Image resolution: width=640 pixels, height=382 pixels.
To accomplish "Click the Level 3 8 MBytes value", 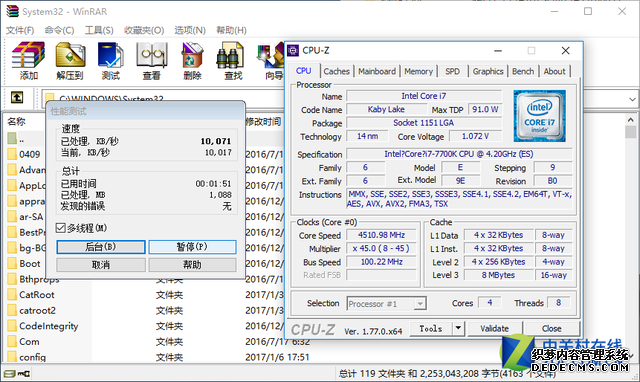I will point(498,275).
